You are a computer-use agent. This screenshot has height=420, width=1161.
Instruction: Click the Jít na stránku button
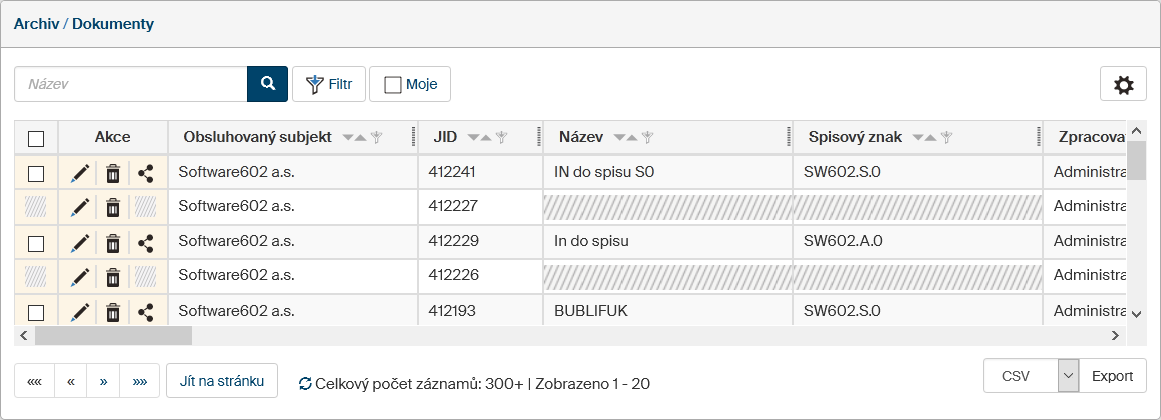(x=221, y=380)
